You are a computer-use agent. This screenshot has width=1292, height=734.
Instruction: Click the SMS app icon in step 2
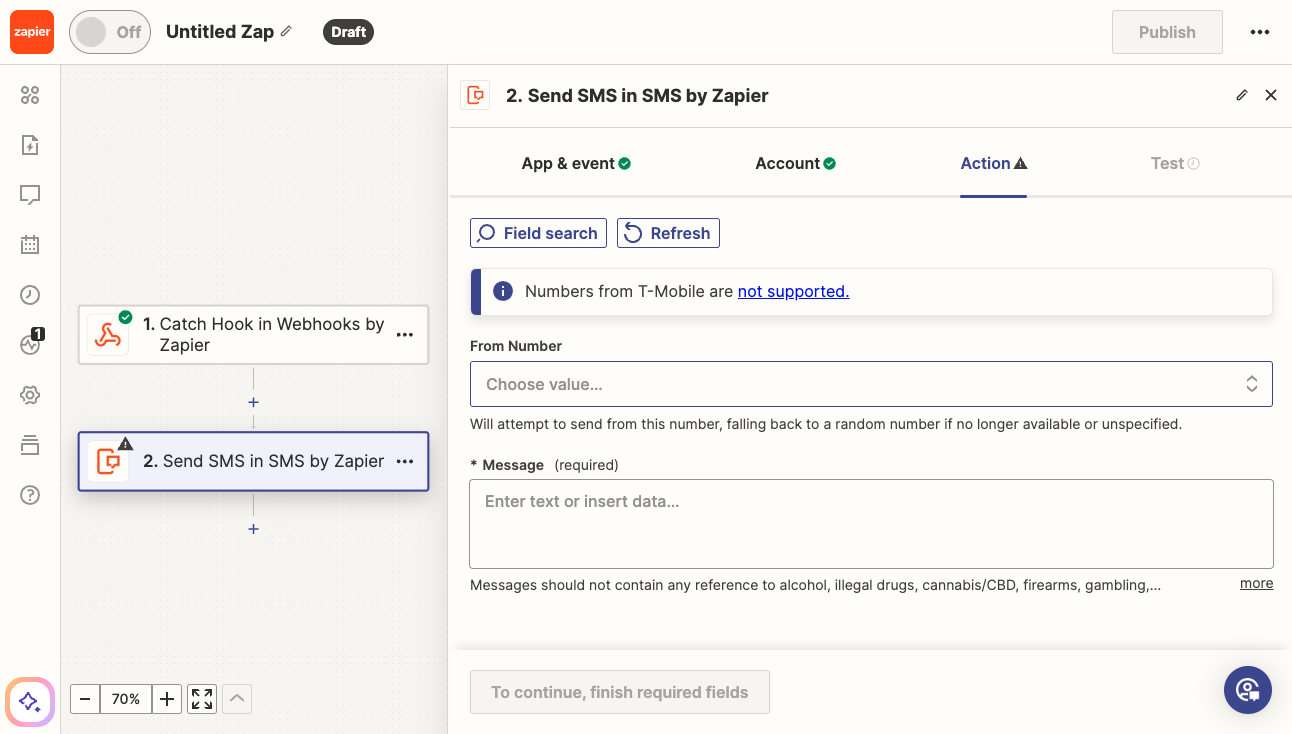click(x=108, y=462)
